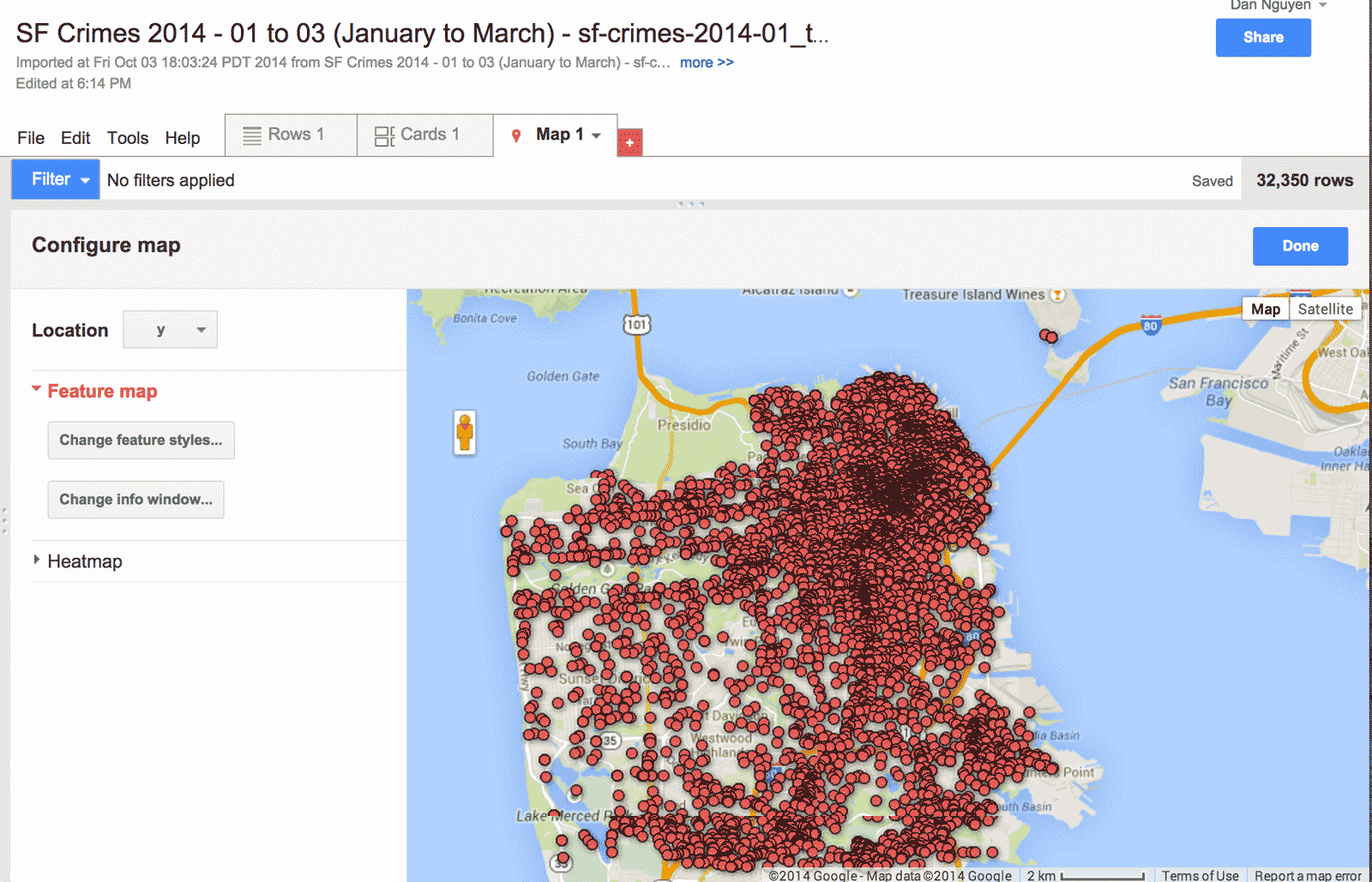Click the No filters applied text
Image resolution: width=1372 pixels, height=882 pixels.
pyautogui.click(x=171, y=180)
